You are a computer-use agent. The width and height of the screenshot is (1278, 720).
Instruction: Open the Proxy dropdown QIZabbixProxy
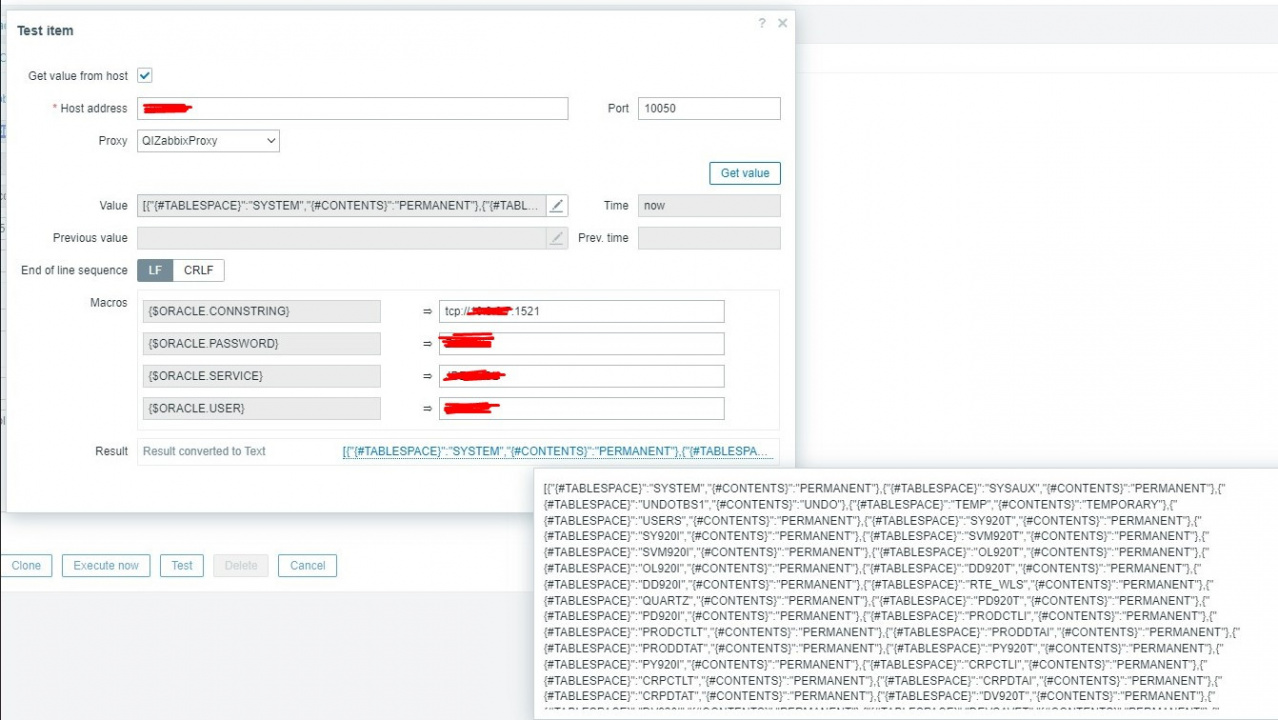click(208, 141)
